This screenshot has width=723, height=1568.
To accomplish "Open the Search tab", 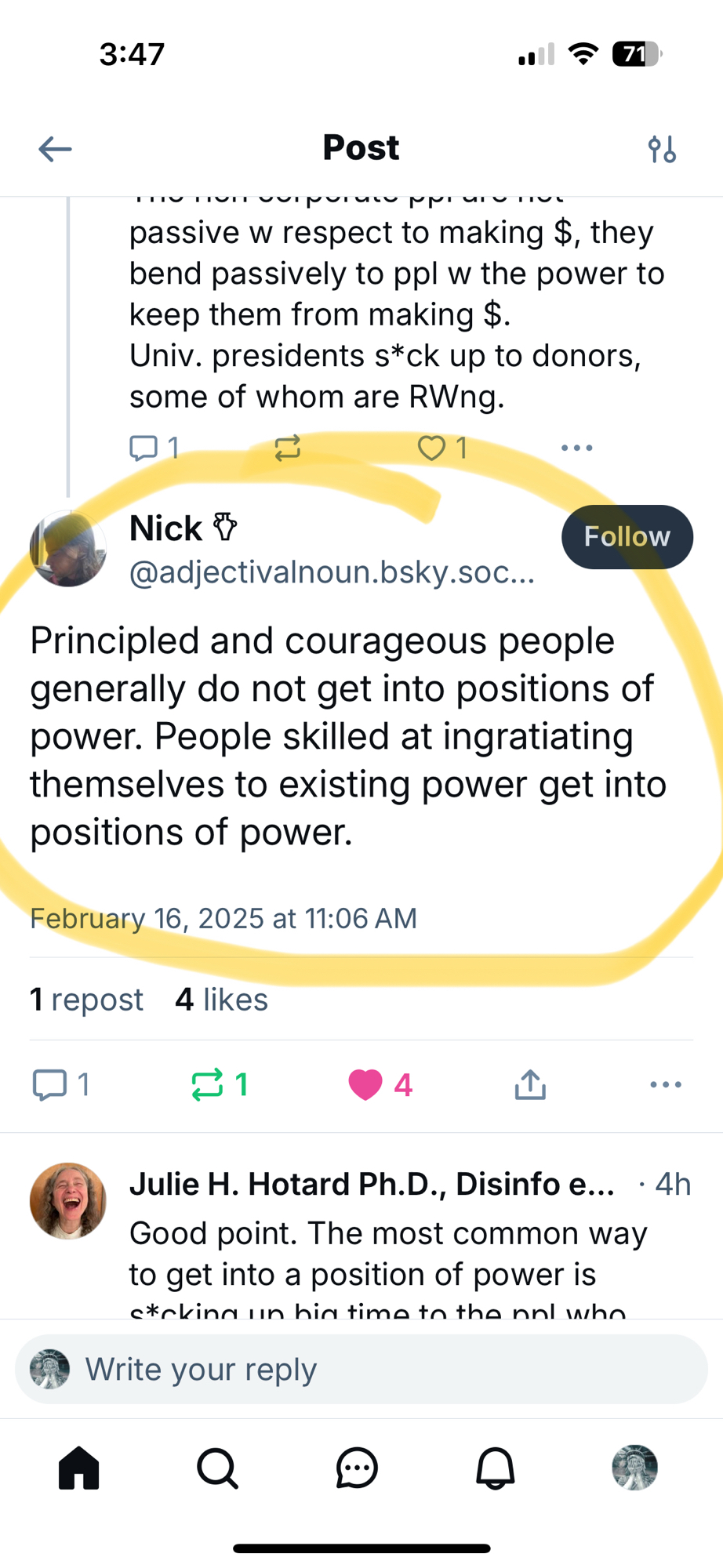I will (218, 1468).
